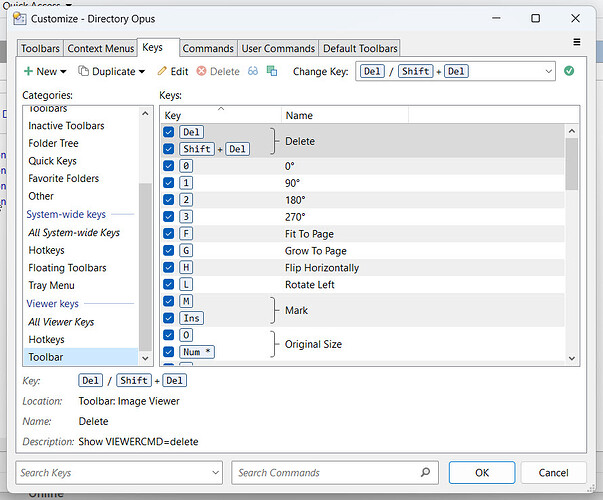
Task: Open the New dropdown menu
Action: click(x=45, y=72)
